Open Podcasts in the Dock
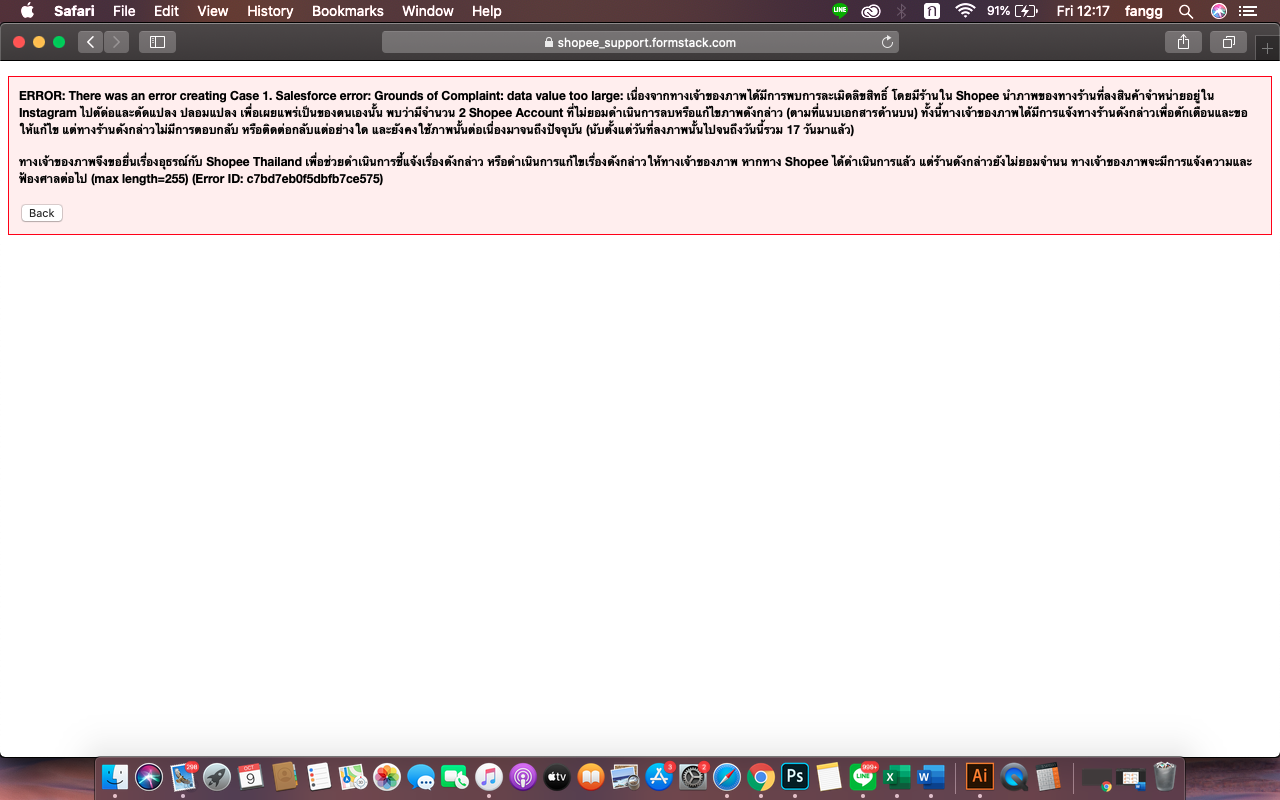Viewport: 1280px width, 800px height. tap(523, 776)
